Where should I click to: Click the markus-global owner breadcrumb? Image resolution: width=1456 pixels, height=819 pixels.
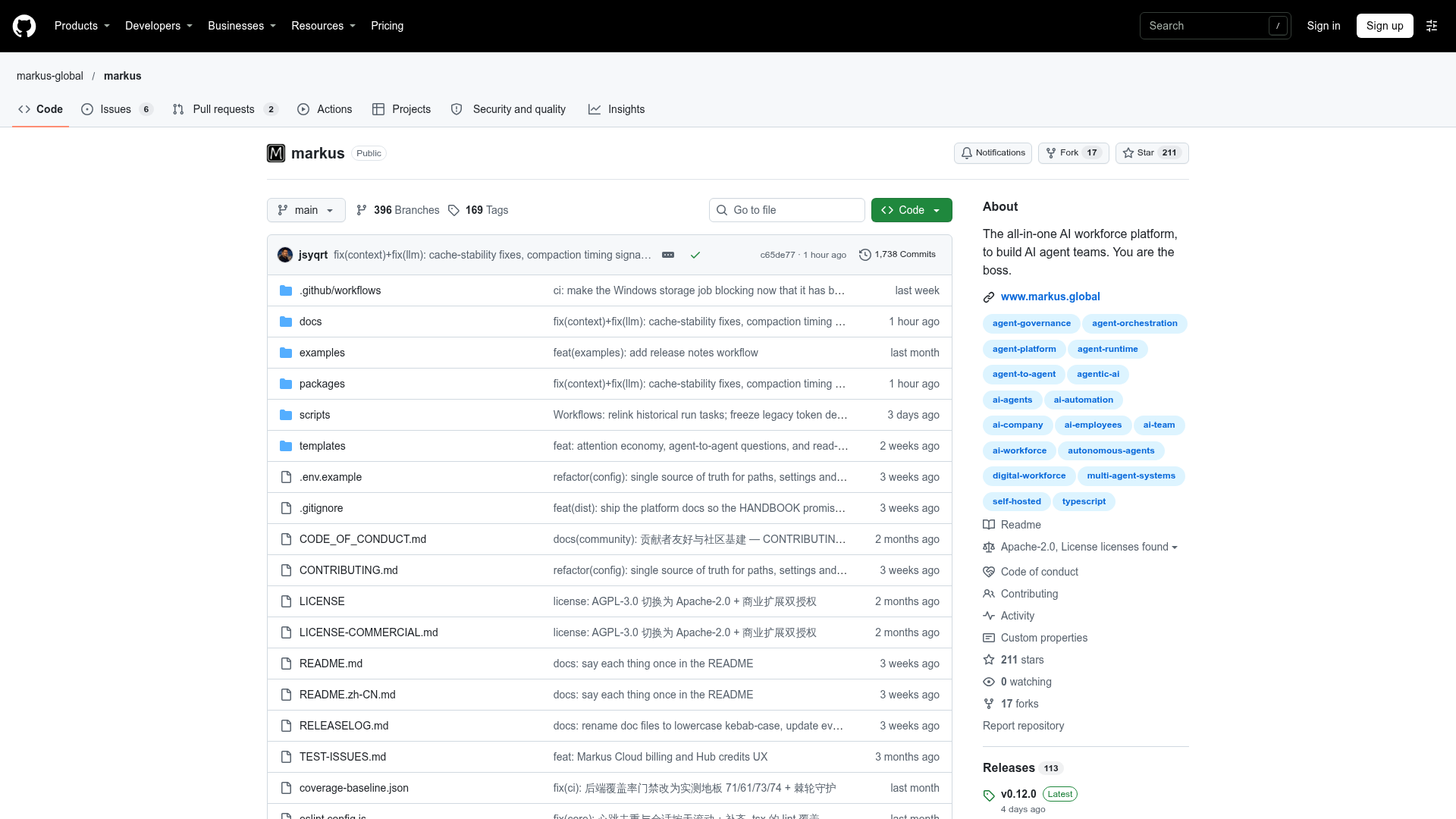50,76
